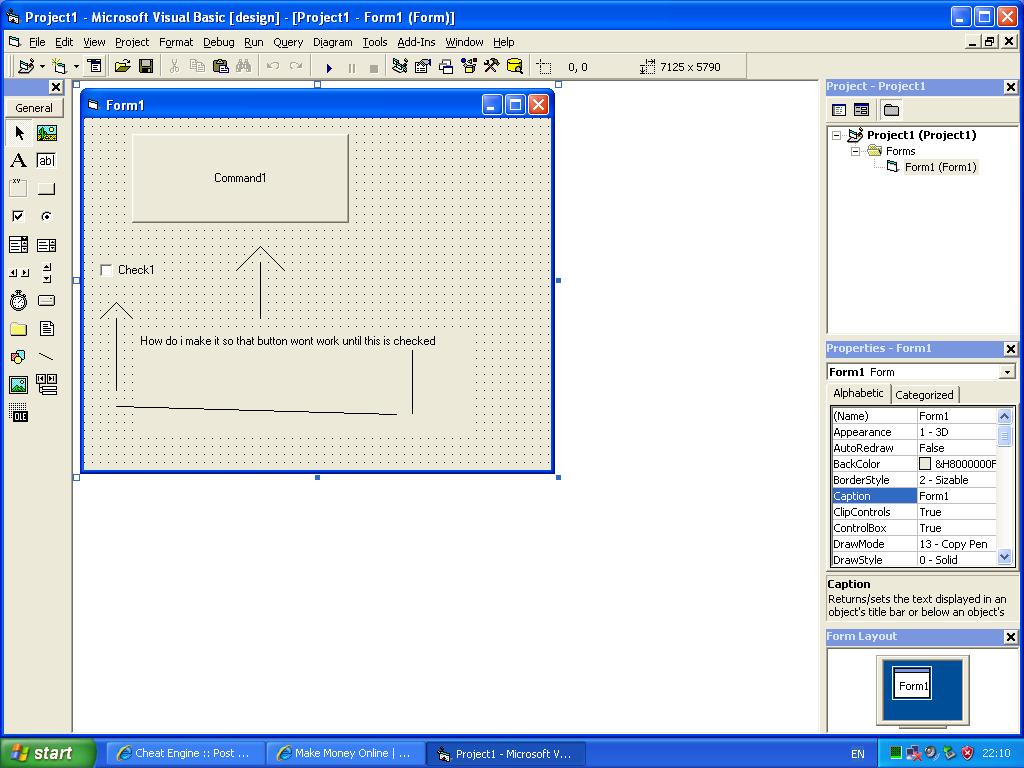This screenshot has height=768, width=1024.
Task: Save the project using the toolbar disk icon
Action: 146,67
